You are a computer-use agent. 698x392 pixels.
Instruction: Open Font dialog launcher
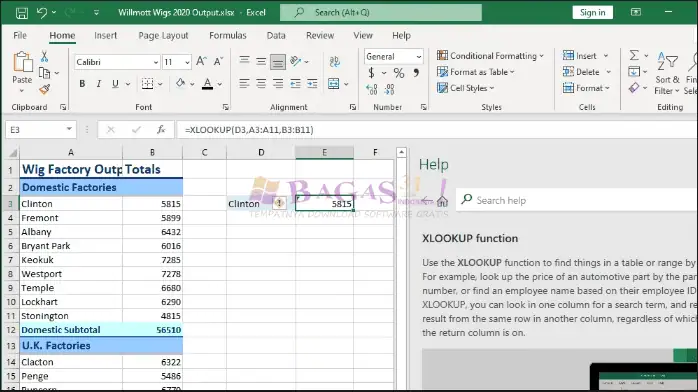coord(226,107)
